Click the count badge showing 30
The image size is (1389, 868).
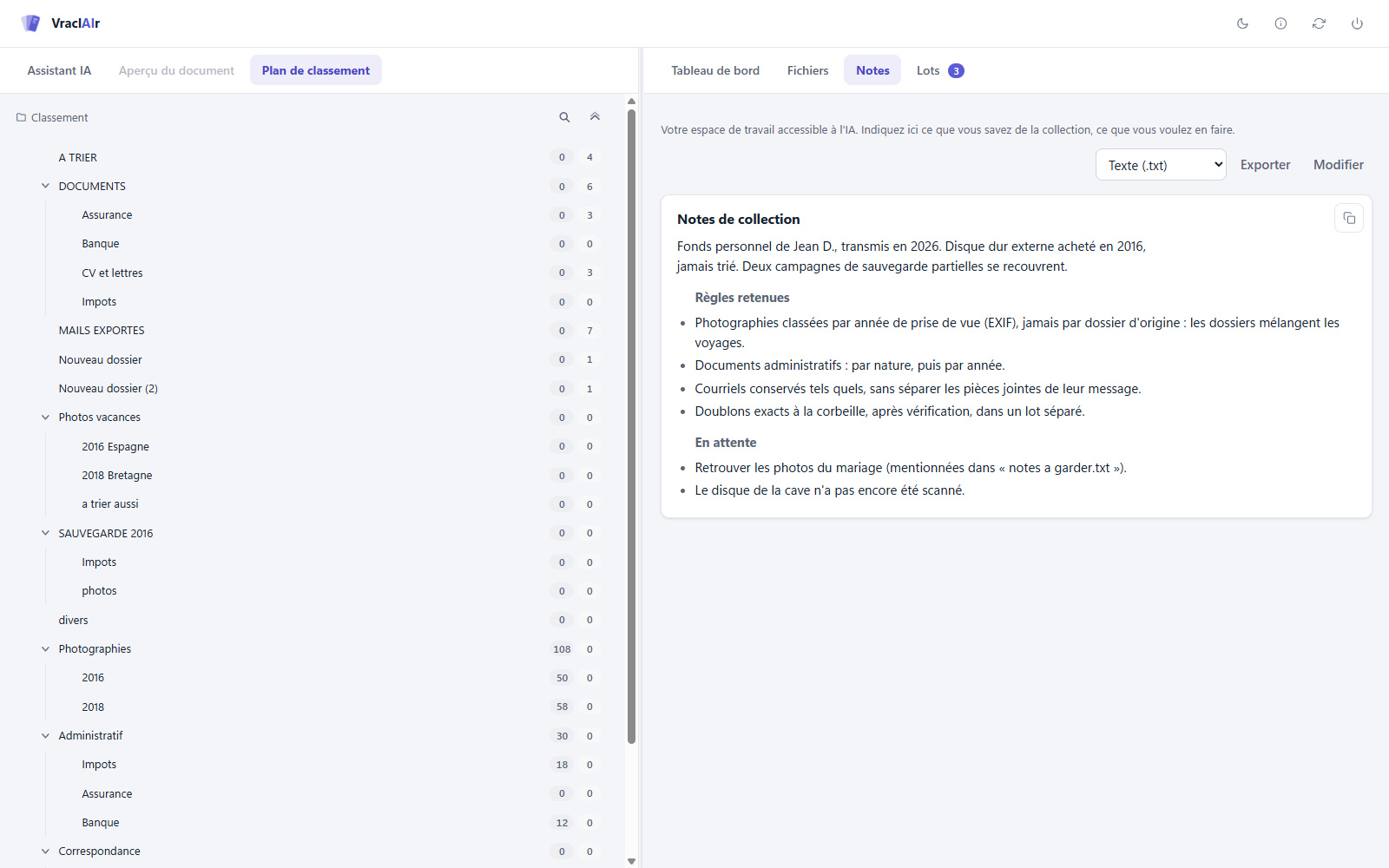(x=562, y=736)
